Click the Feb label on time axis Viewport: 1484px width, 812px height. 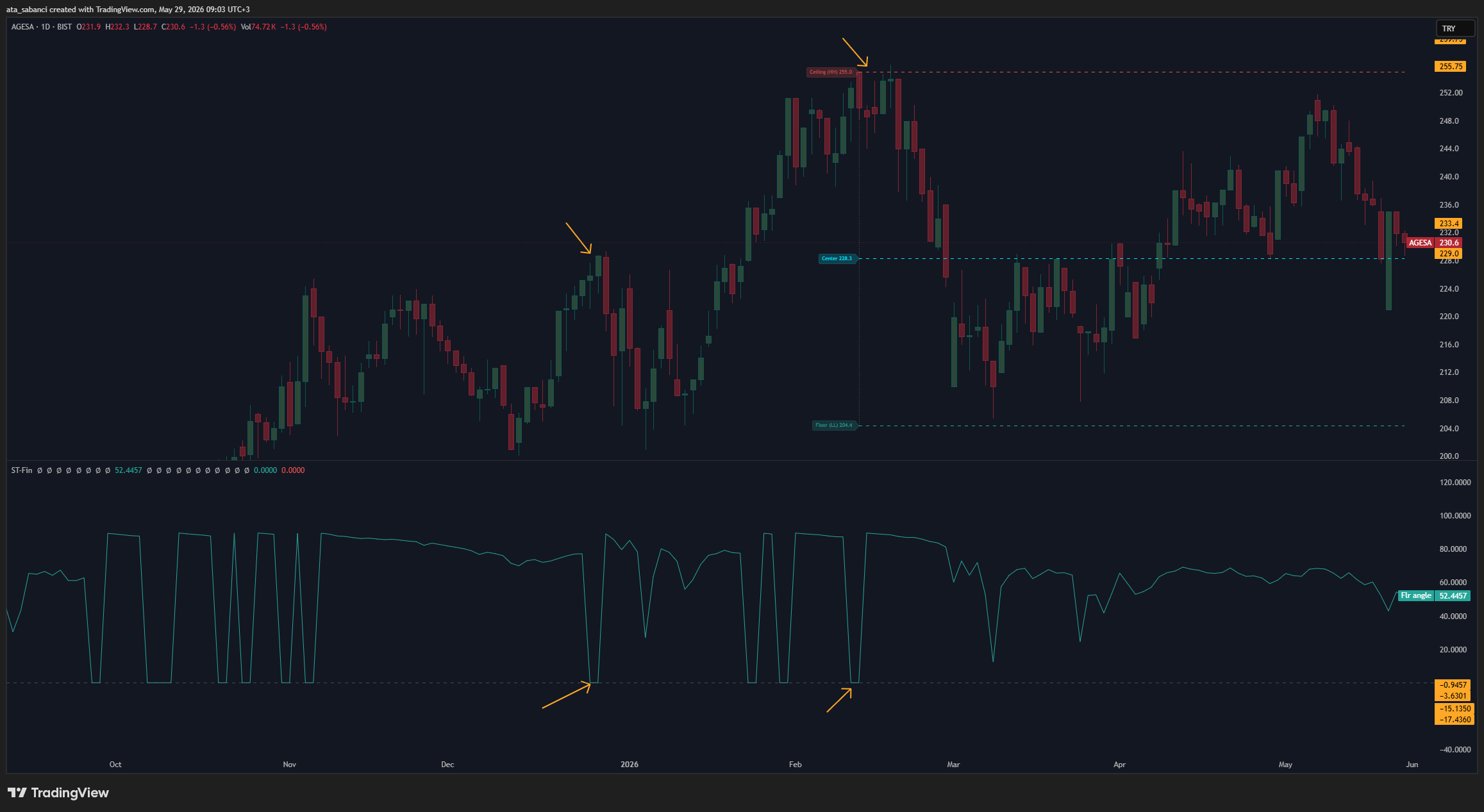(x=795, y=765)
